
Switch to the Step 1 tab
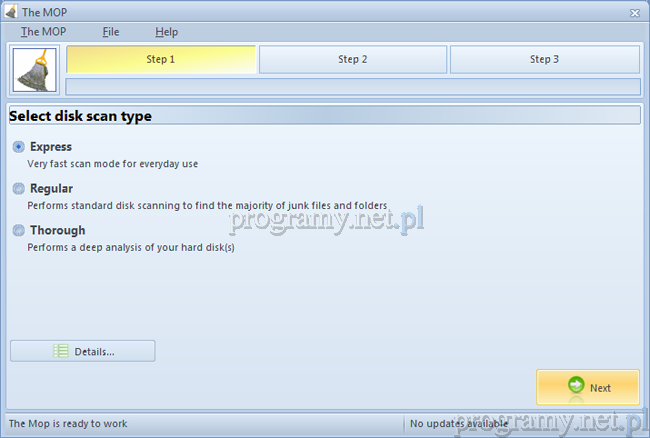click(161, 59)
